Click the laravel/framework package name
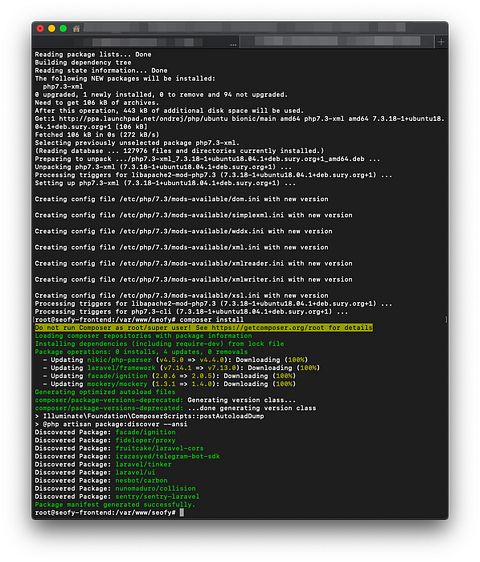 121,368
